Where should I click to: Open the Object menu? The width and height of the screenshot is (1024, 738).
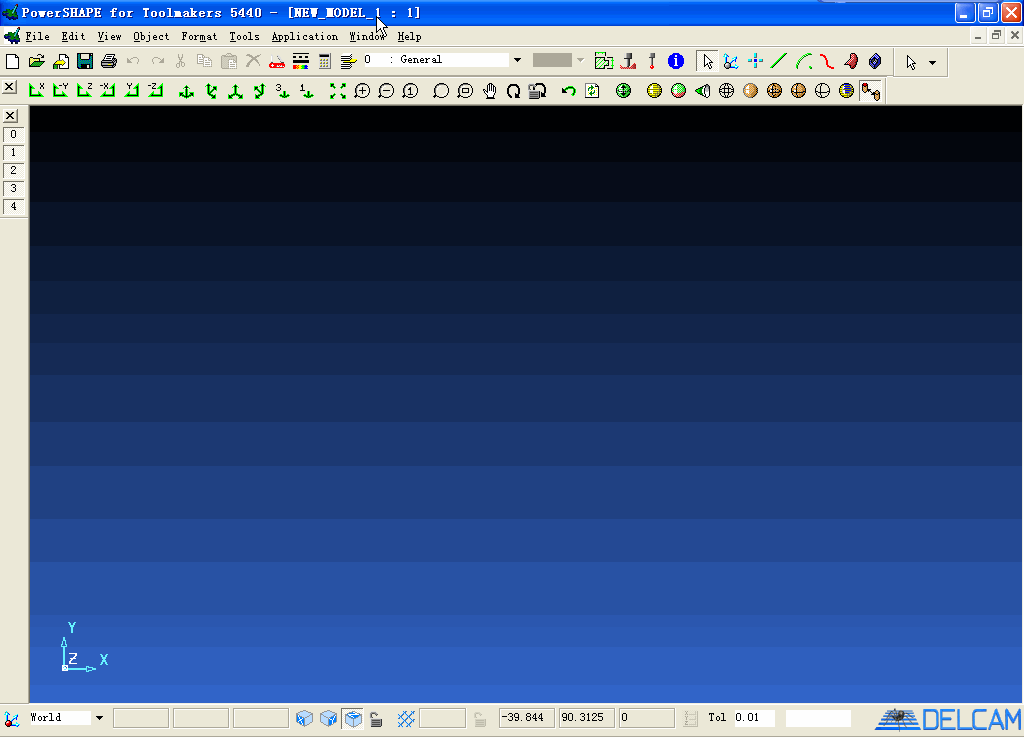click(x=151, y=37)
